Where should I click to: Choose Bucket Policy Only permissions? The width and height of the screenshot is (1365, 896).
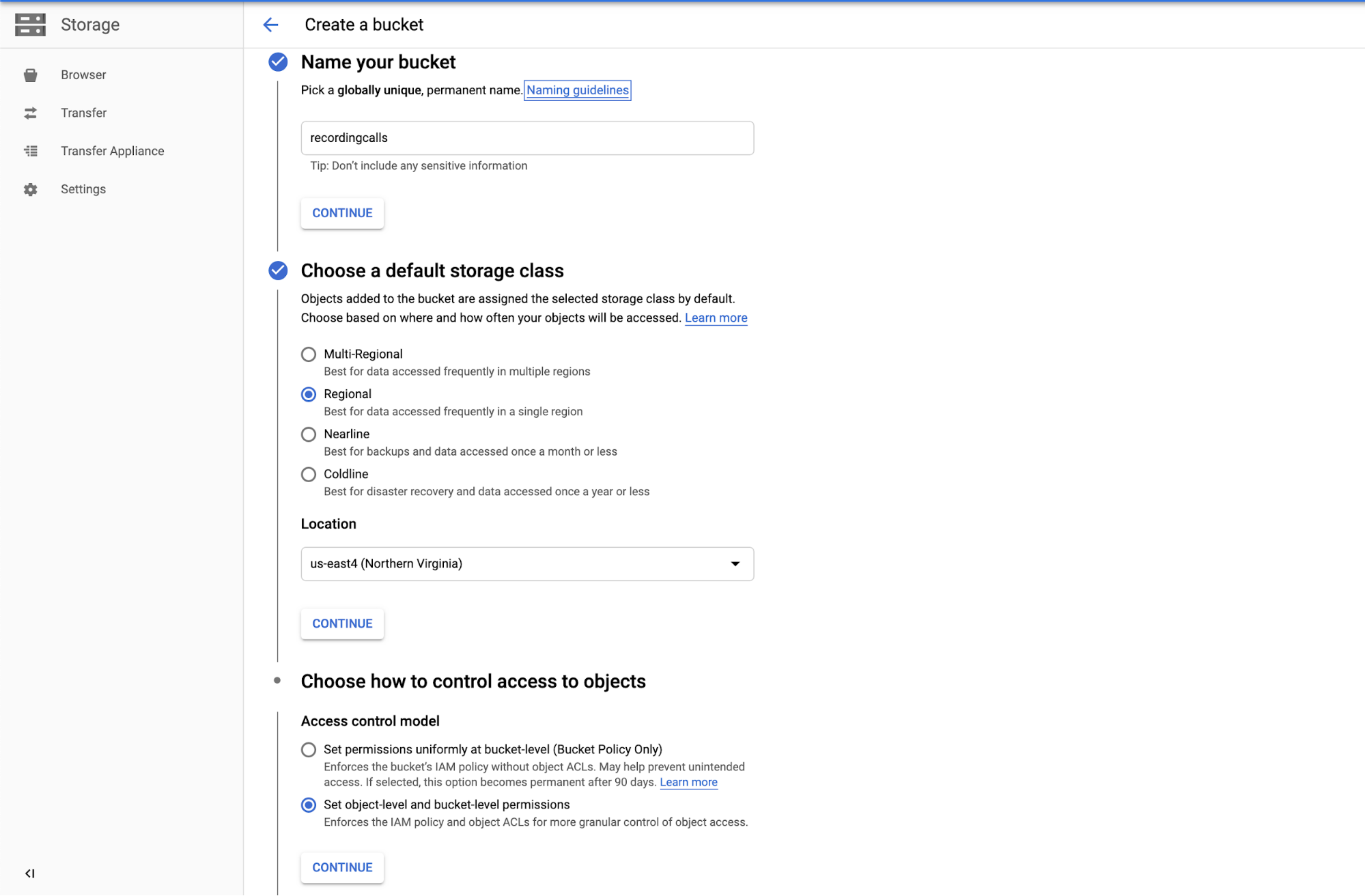tap(309, 750)
